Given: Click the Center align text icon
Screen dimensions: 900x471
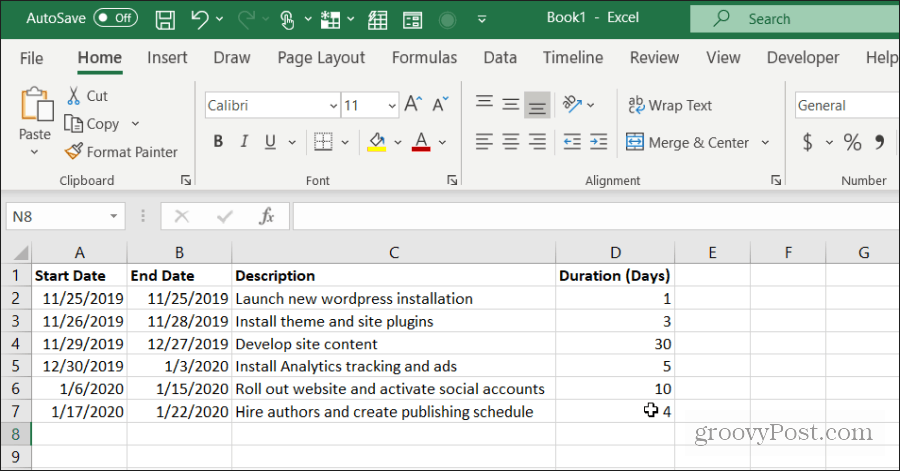Looking at the screenshot, I should point(511,142).
